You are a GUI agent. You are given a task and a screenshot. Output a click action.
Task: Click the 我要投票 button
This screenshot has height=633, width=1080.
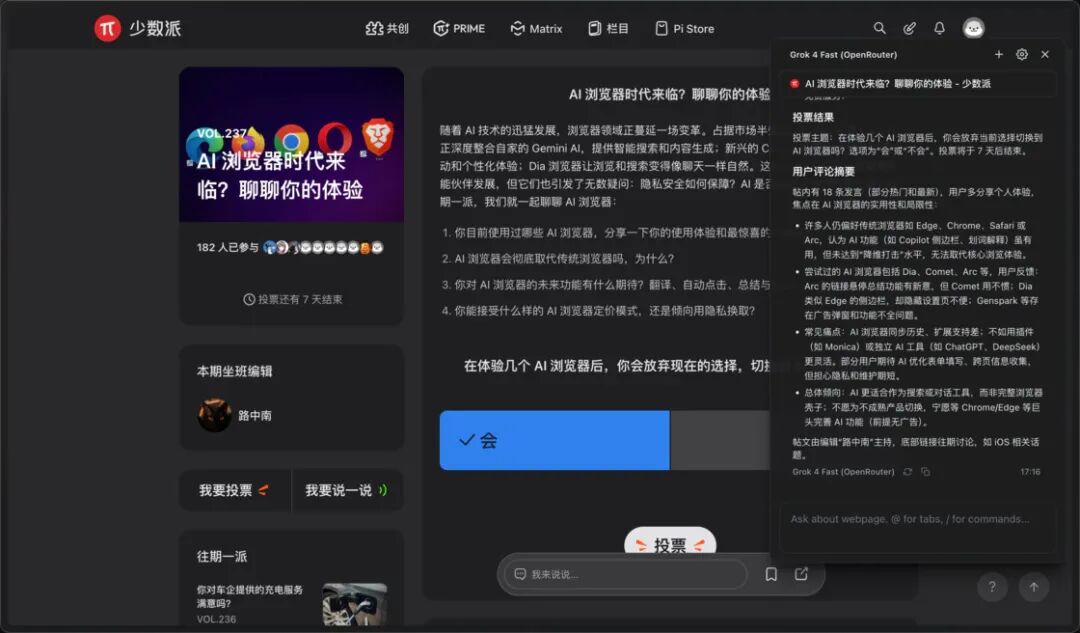coord(235,490)
